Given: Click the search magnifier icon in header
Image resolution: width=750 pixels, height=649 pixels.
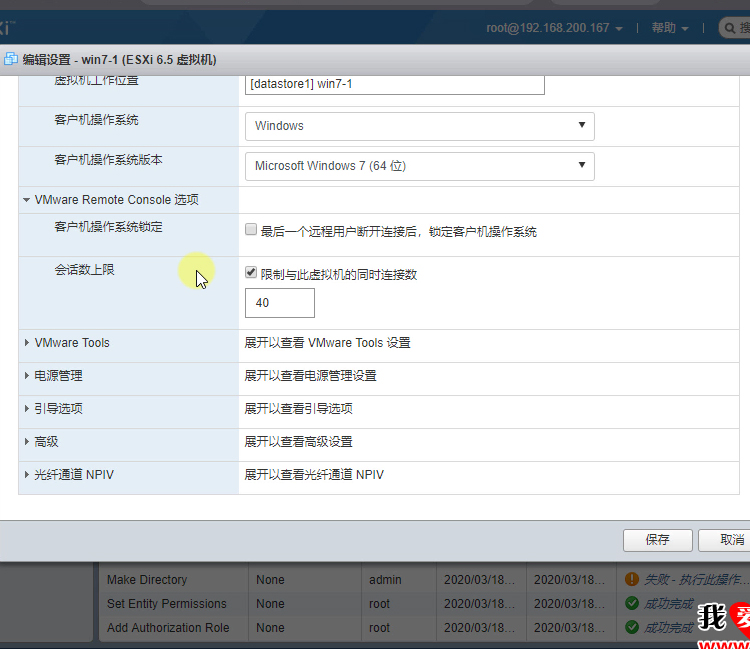Looking at the screenshot, I should click(x=729, y=28).
